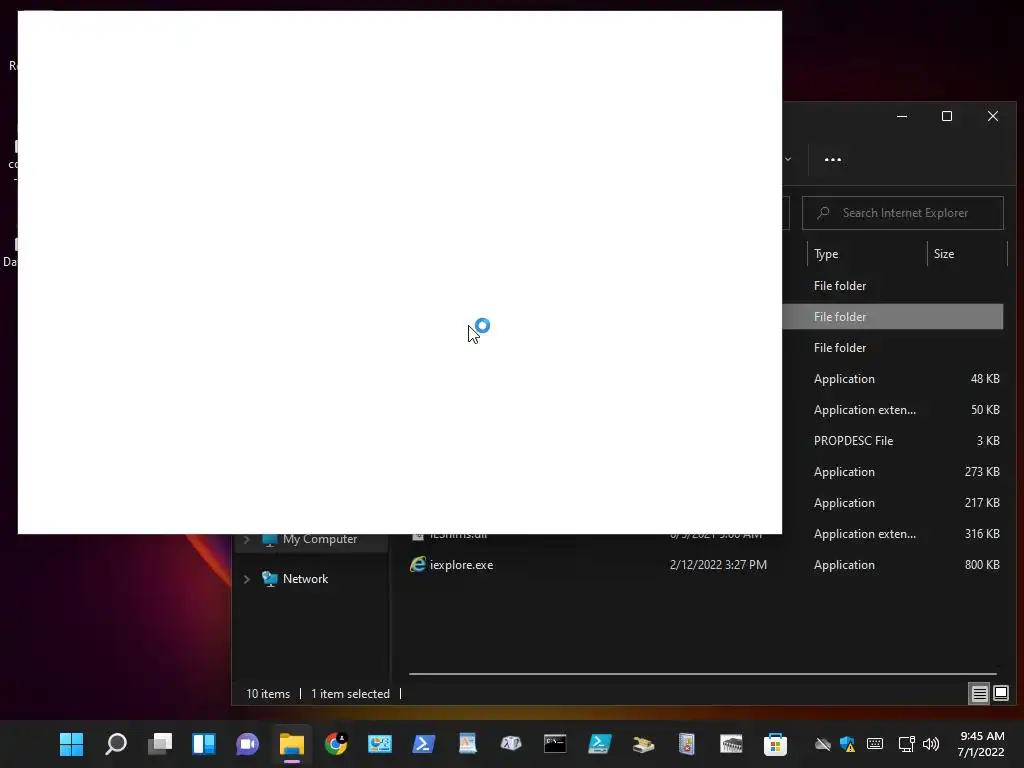Image resolution: width=1024 pixels, height=768 pixels.
Task: Select the 273 KB size cell
Action: (x=982, y=472)
